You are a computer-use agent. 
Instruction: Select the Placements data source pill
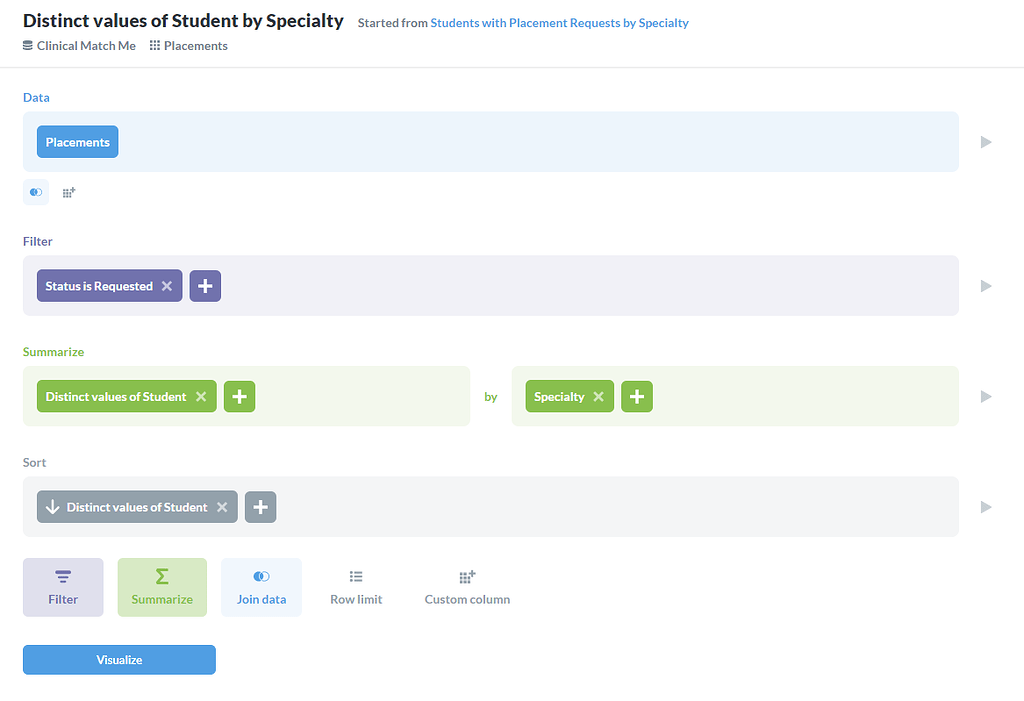(x=77, y=142)
